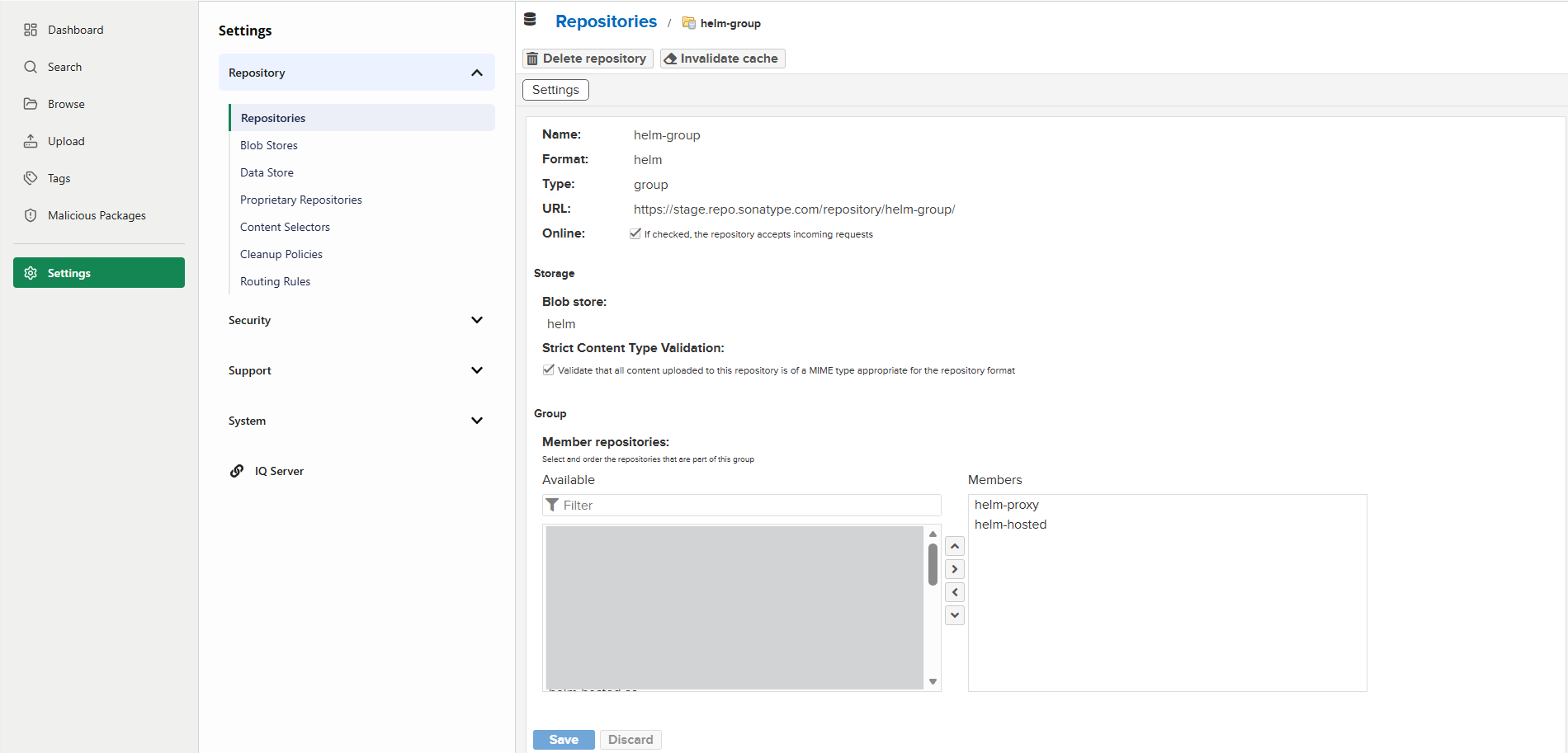The width and height of the screenshot is (1568, 753).
Task: Move selected member down in order
Action: (x=955, y=615)
